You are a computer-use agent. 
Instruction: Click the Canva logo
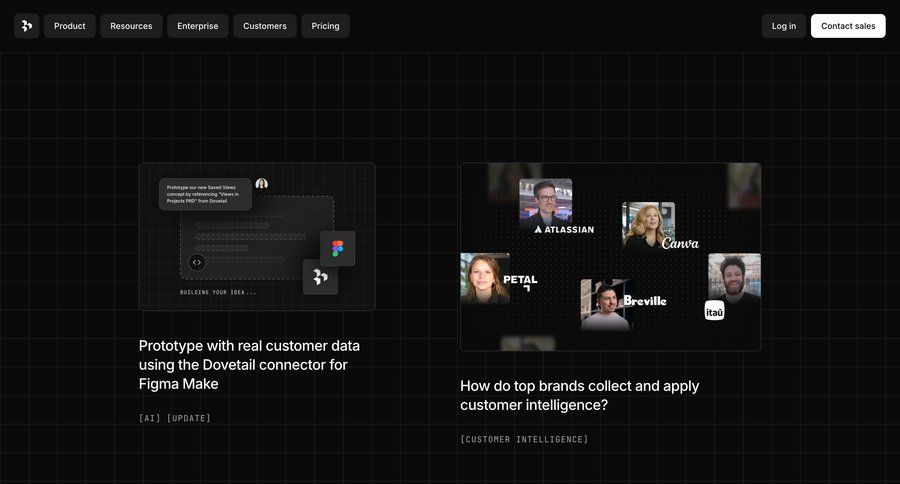coord(680,243)
